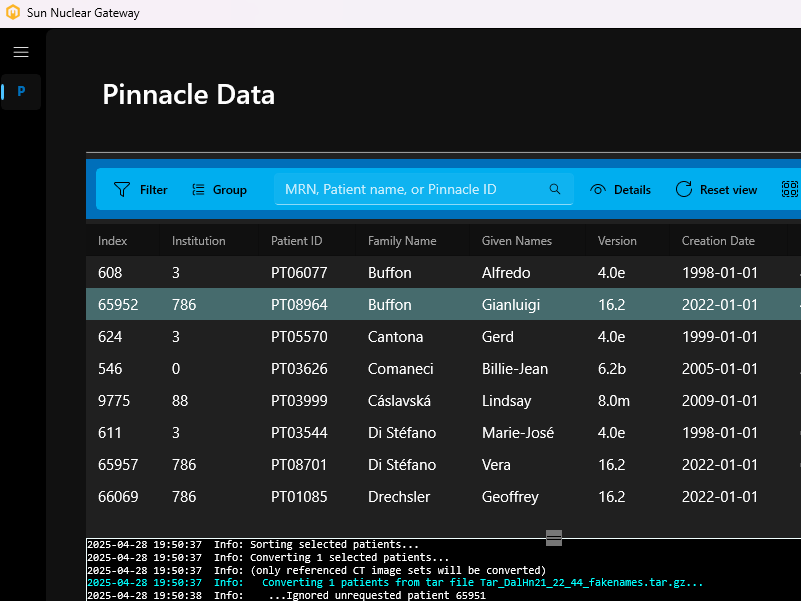Sort by Institution column header
This screenshot has height=601, width=801.
click(199, 241)
